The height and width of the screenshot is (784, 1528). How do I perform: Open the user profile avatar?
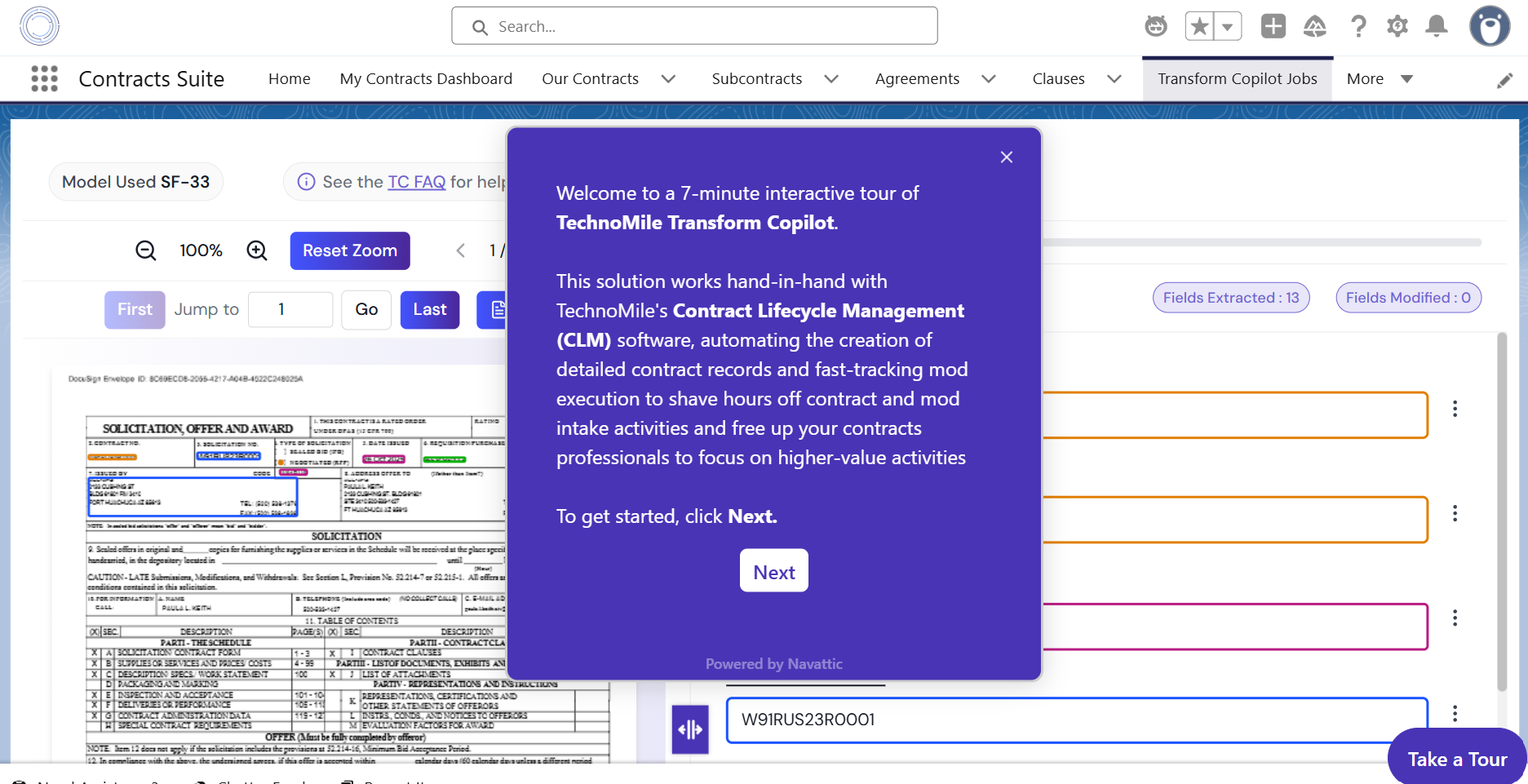point(1490,26)
